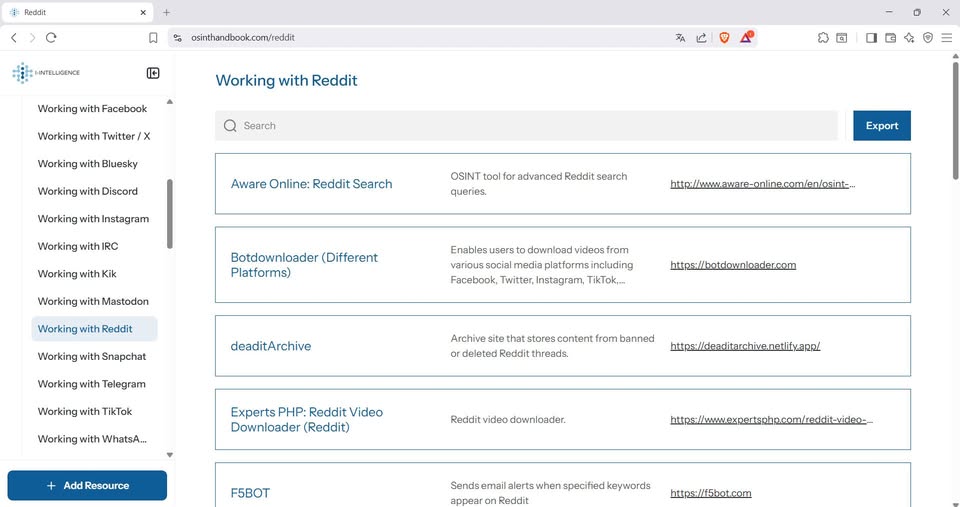Click the main page scrollbar thumb
Image resolution: width=960 pixels, height=507 pixels.
[x=955, y=120]
